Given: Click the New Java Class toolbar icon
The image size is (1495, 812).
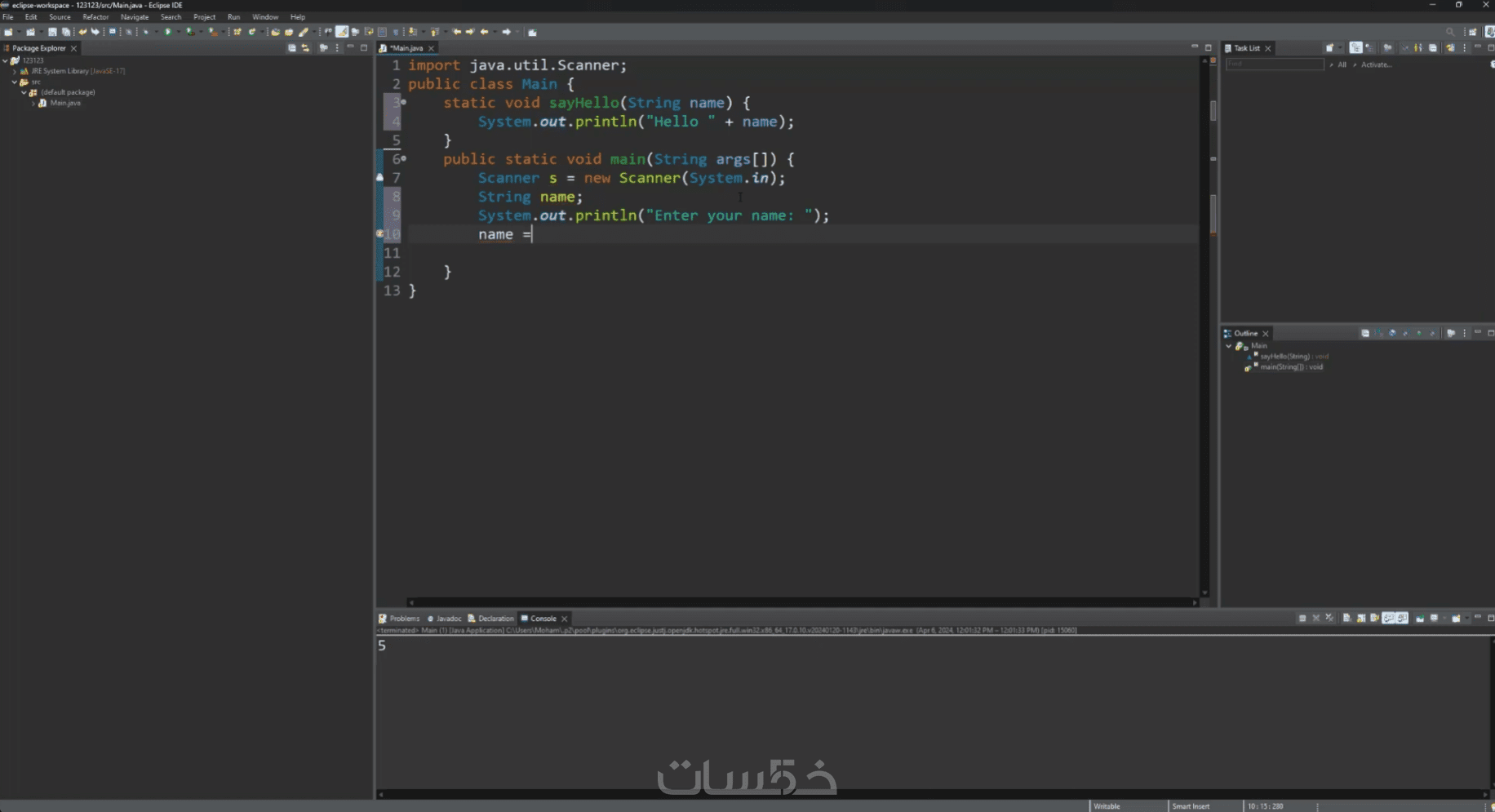Looking at the screenshot, I should click(251, 32).
